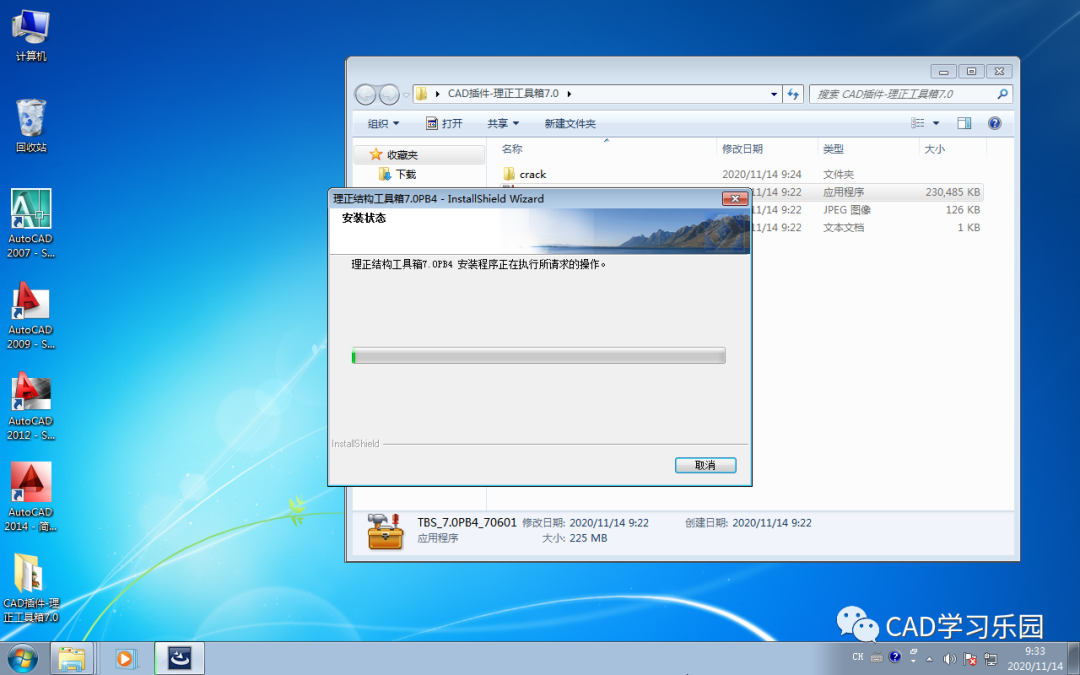Open the media player taskbar button
This screenshot has width=1080, height=675.
click(125, 658)
